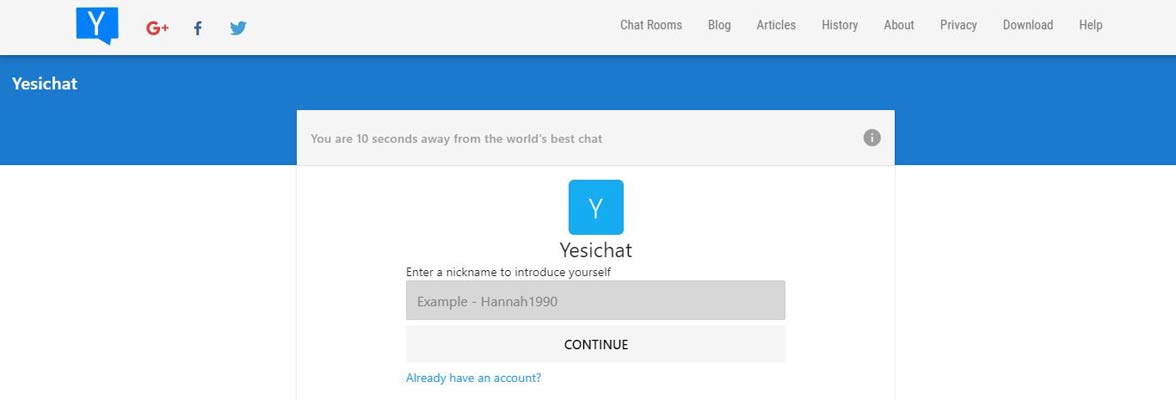Click the info icon in the banner

pos(872,138)
